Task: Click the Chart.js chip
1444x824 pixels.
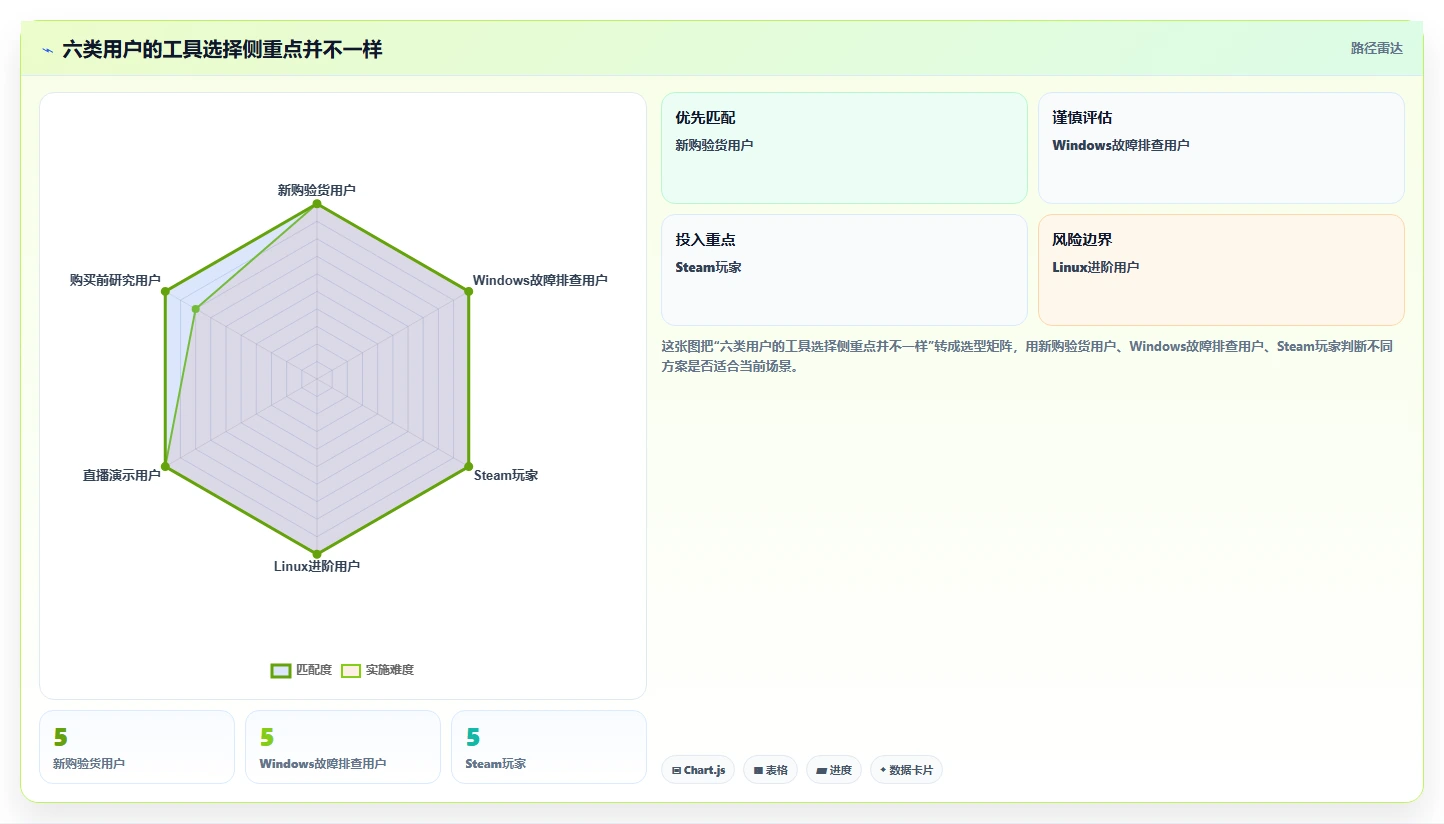Action: click(x=698, y=770)
